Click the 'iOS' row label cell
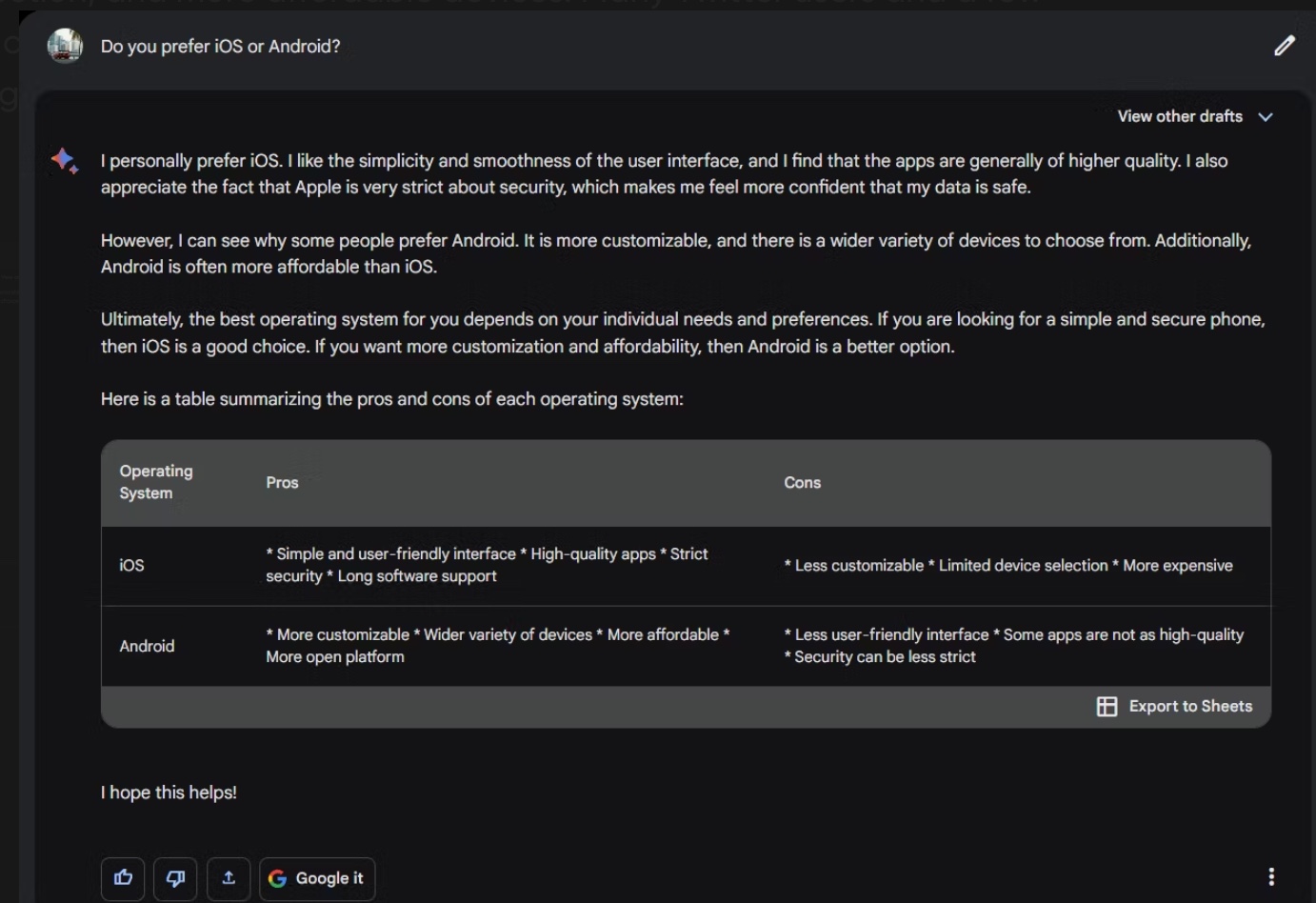 click(x=131, y=565)
